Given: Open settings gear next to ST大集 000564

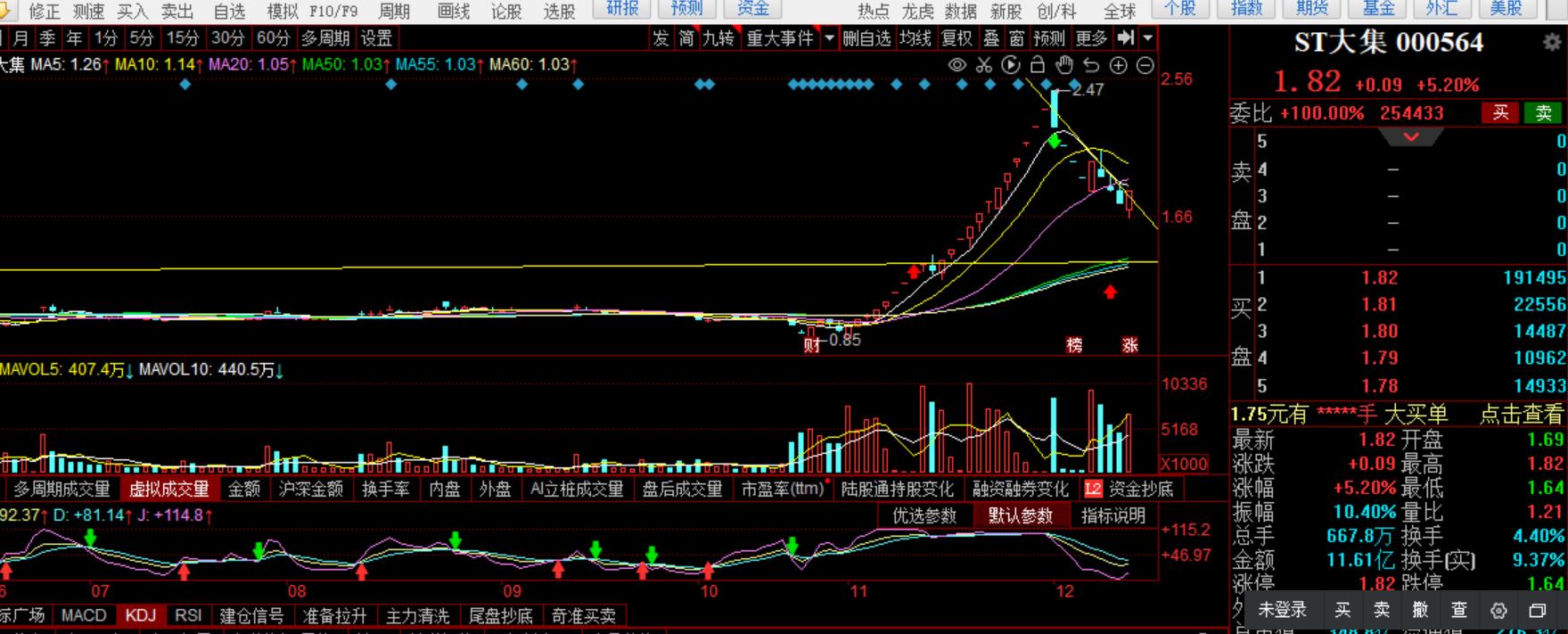Looking at the screenshot, I should click(1552, 43).
